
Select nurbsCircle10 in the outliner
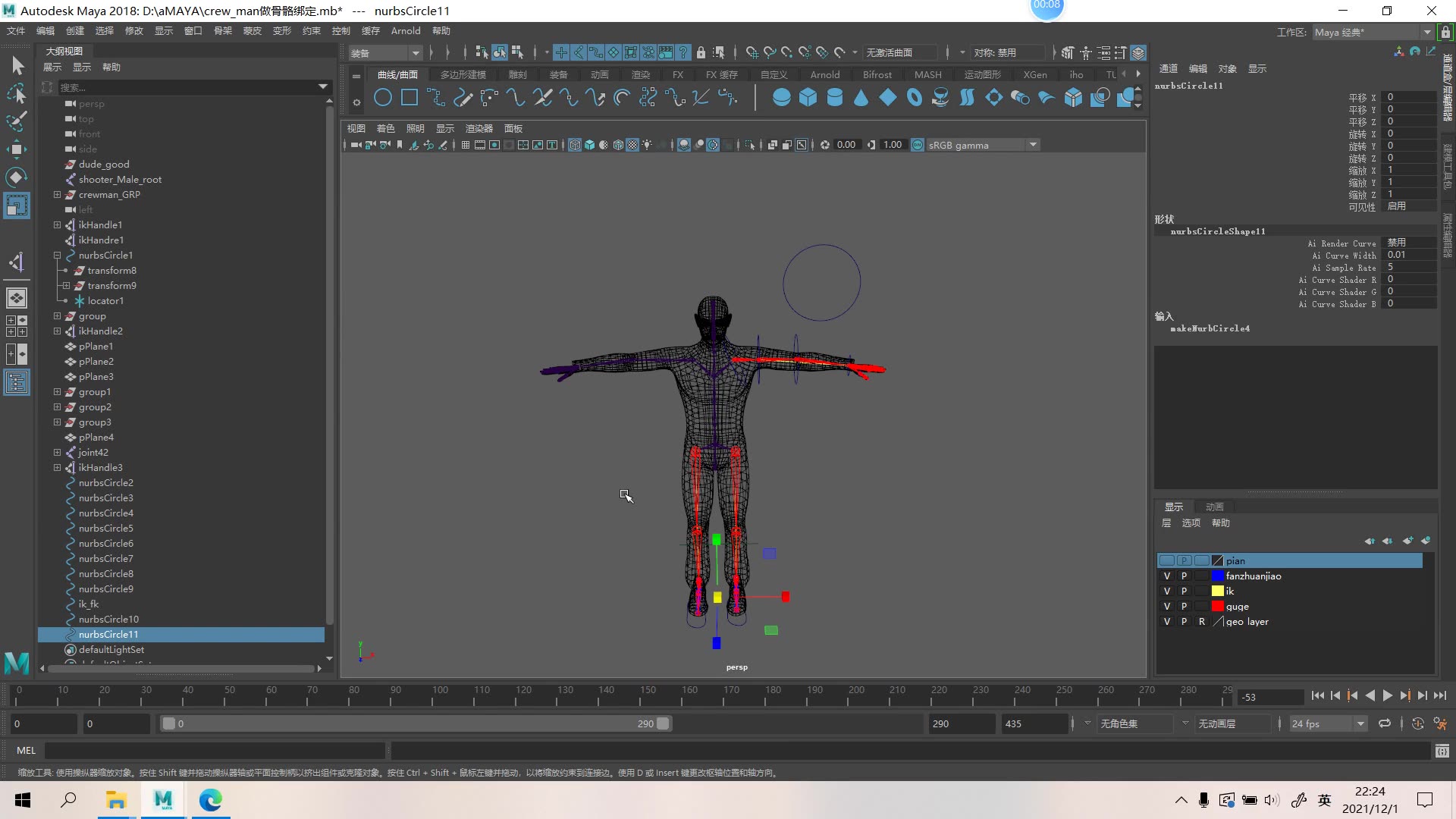tap(108, 620)
